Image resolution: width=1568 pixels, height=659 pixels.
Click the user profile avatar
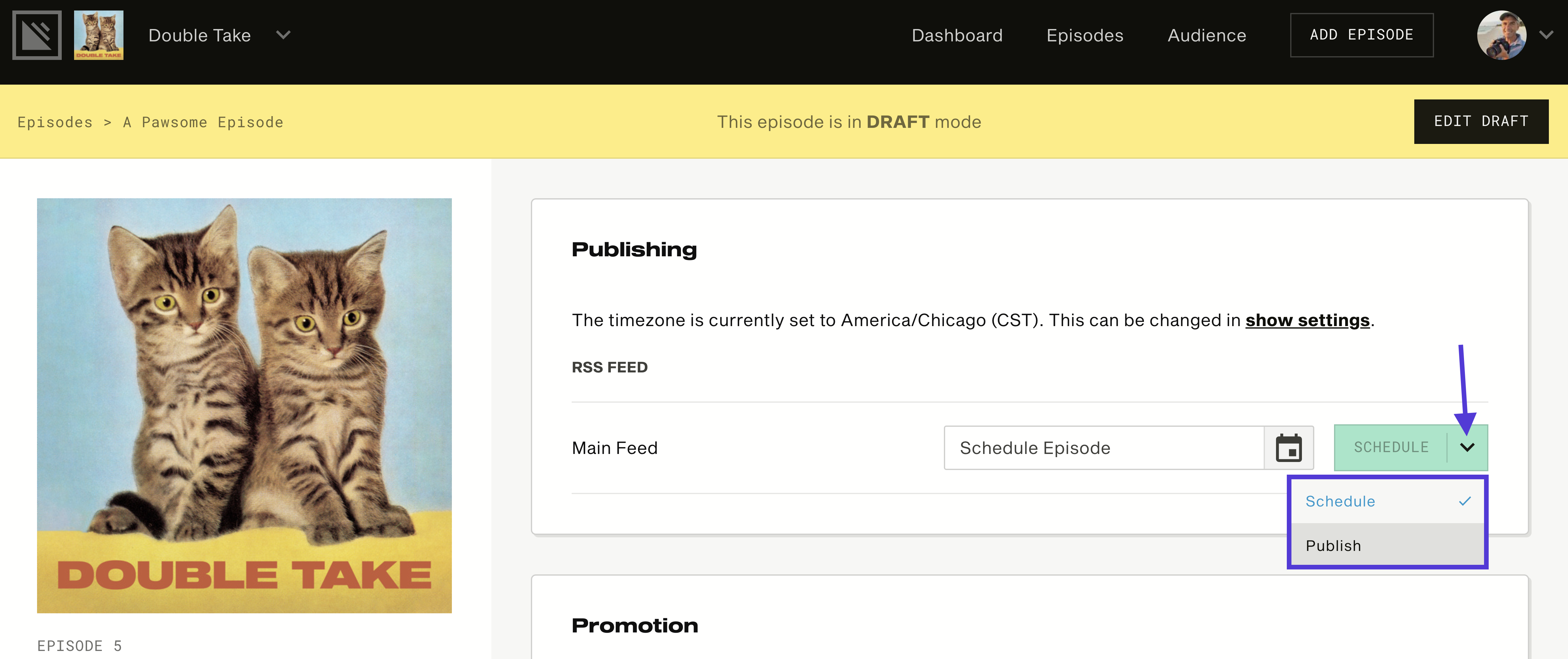(x=1501, y=35)
